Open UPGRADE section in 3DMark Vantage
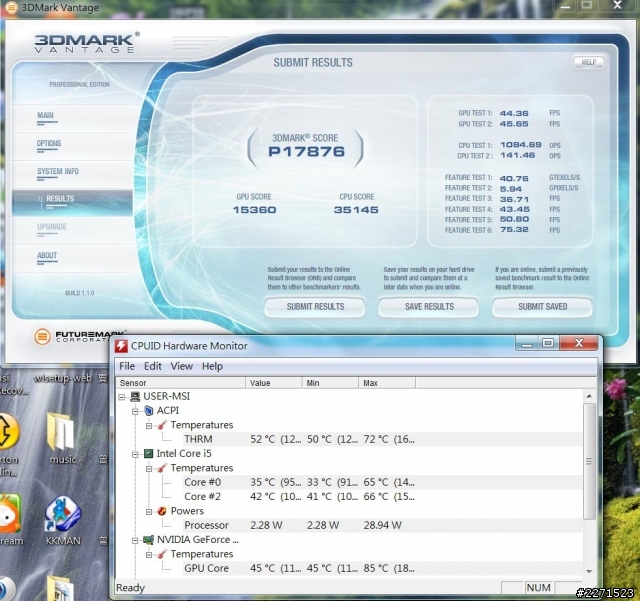The width and height of the screenshot is (640, 601). point(51,227)
